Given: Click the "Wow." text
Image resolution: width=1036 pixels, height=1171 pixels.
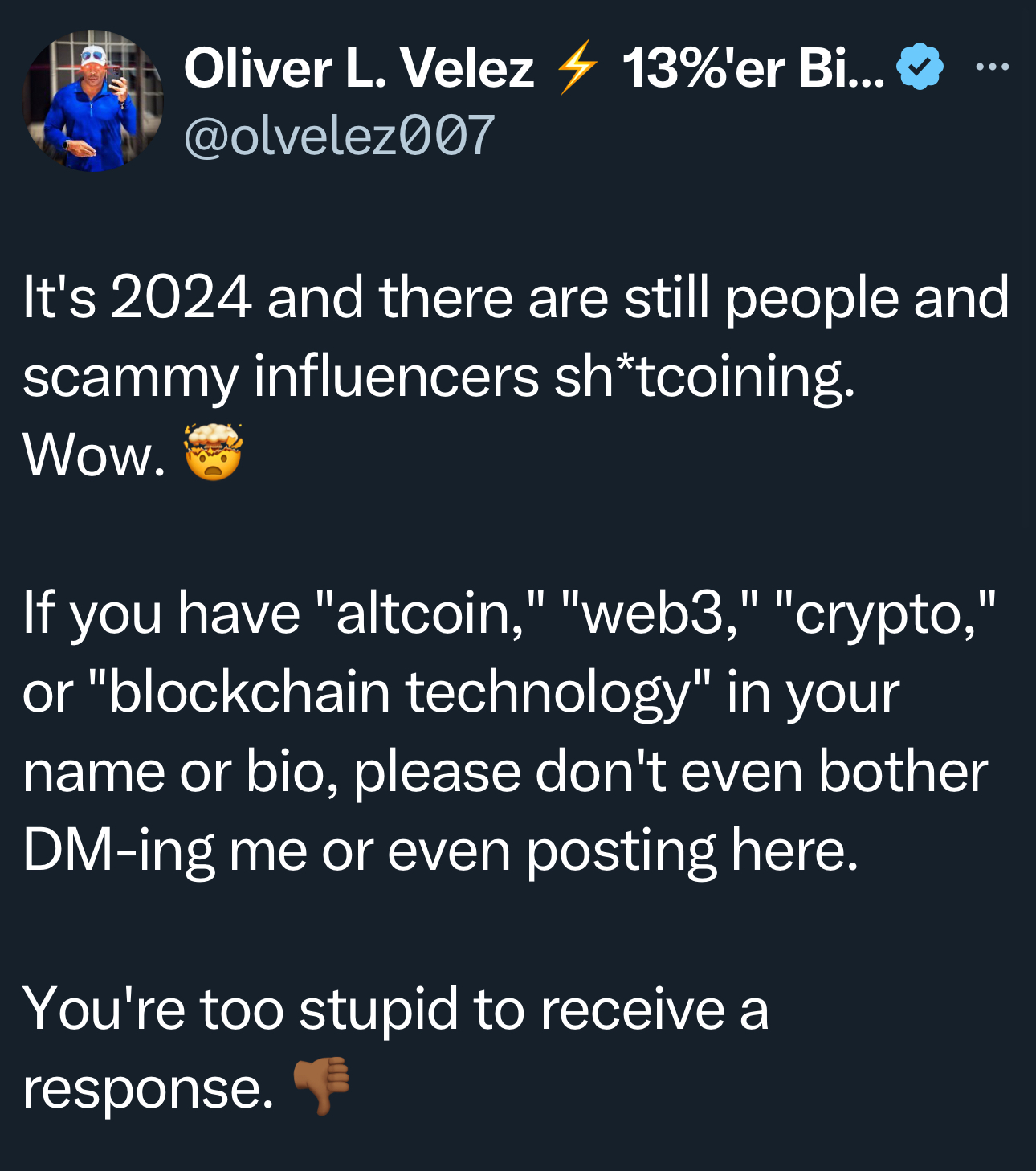Looking at the screenshot, I should tap(94, 455).
